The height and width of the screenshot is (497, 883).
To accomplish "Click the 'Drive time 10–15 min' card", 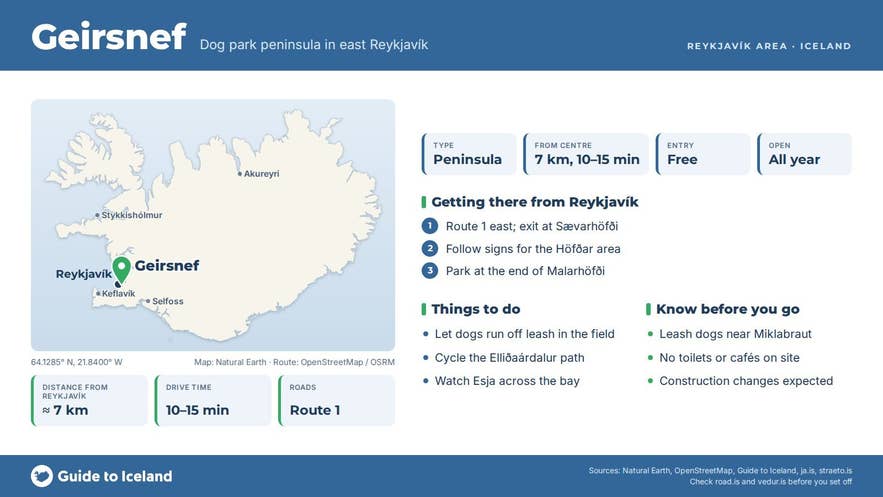I will pos(213,400).
